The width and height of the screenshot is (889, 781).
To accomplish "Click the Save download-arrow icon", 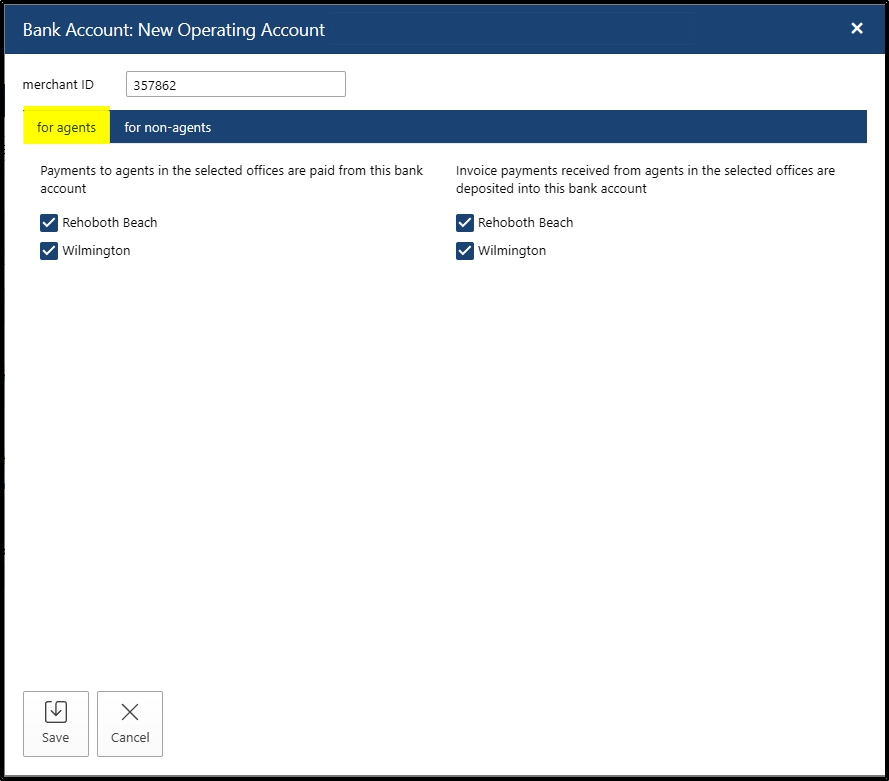I will point(56,712).
